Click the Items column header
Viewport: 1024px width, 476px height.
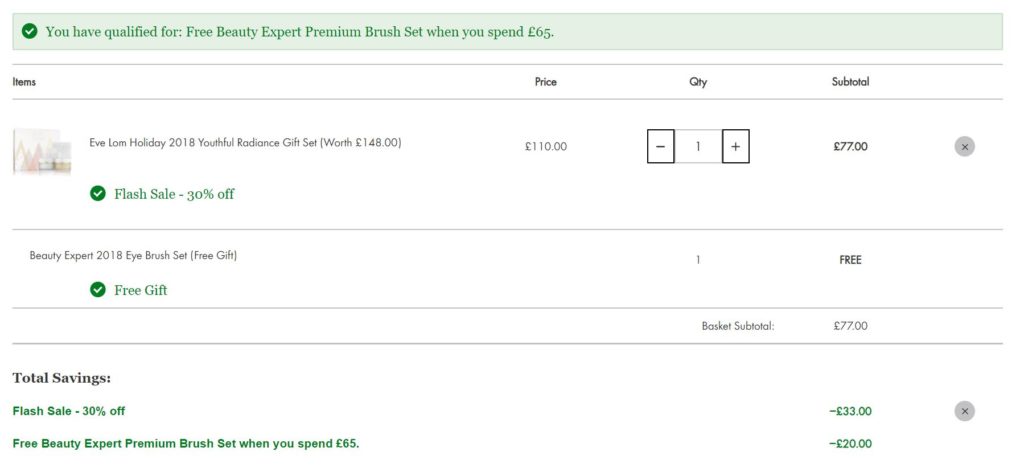24,82
